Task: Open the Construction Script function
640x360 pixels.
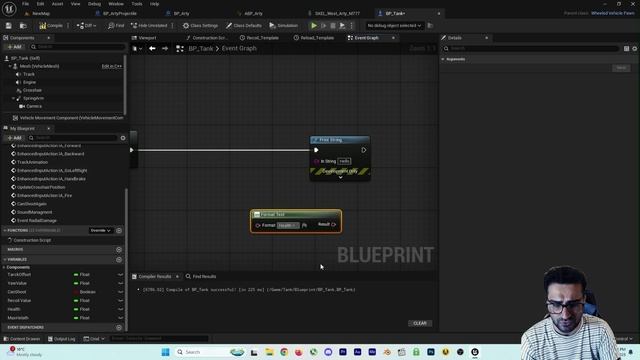Action: click(32, 240)
